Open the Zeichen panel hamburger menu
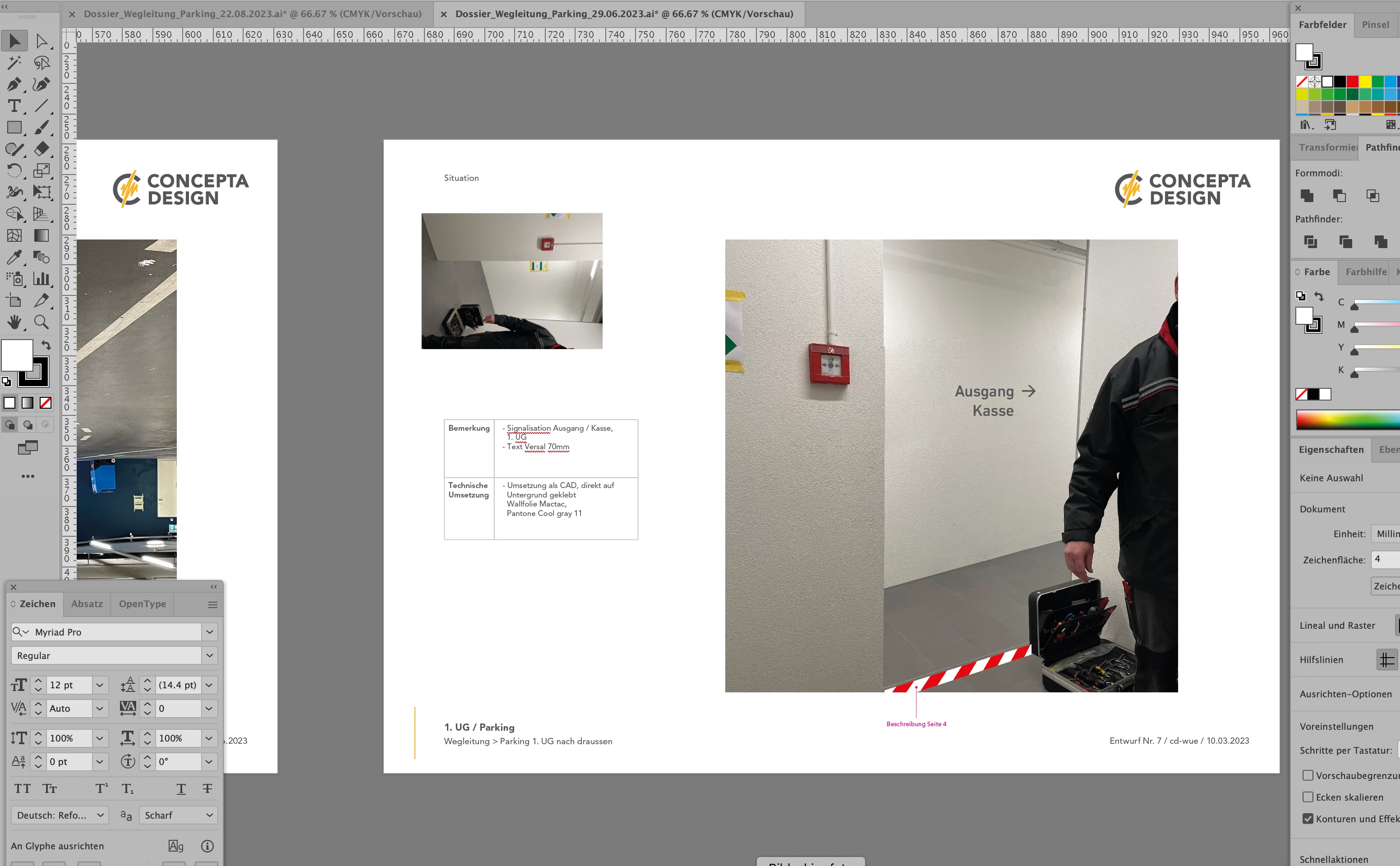The image size is (1400, 866). [x=212, y=605]
